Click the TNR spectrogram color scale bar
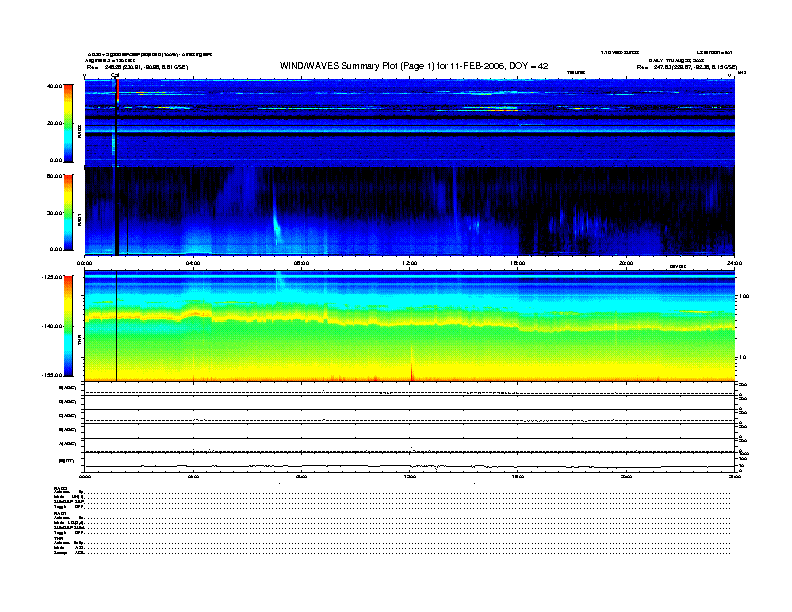This screenshot has height=612, width=792. pyautogui.click(x=68, y=326)
